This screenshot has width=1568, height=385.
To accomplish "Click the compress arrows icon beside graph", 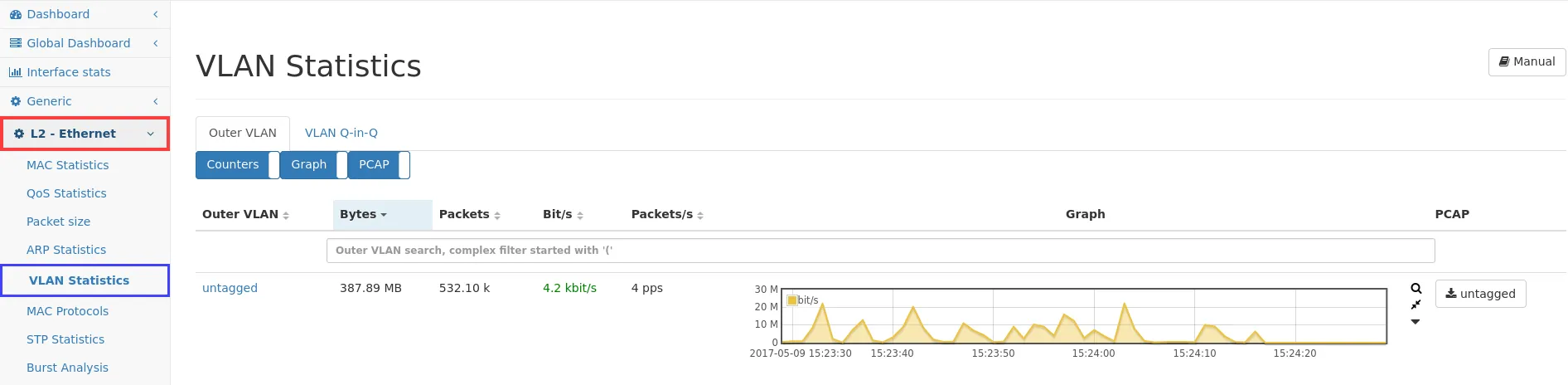I will [1416, 305].
